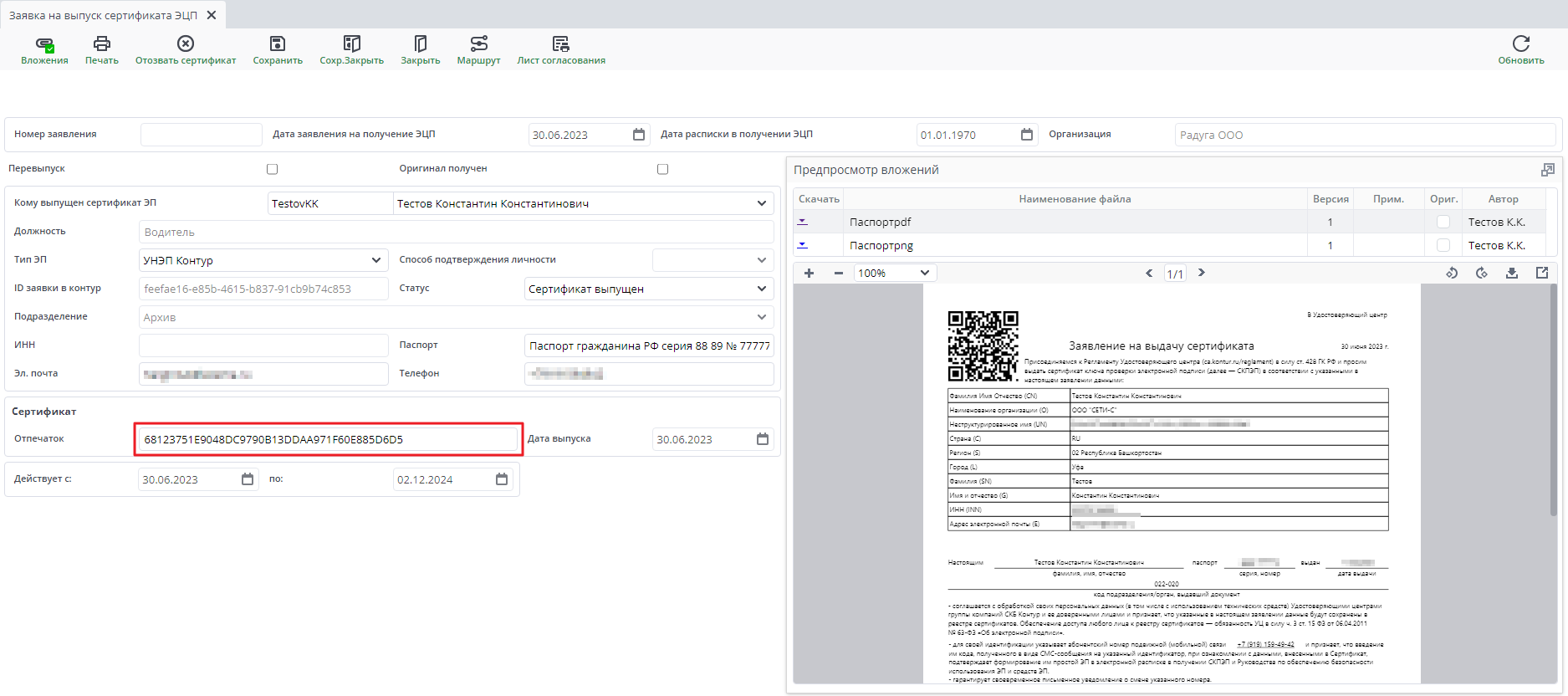Expand the Тип ЭП dropdown
The image size is (1568, 696).
[375, 260]
